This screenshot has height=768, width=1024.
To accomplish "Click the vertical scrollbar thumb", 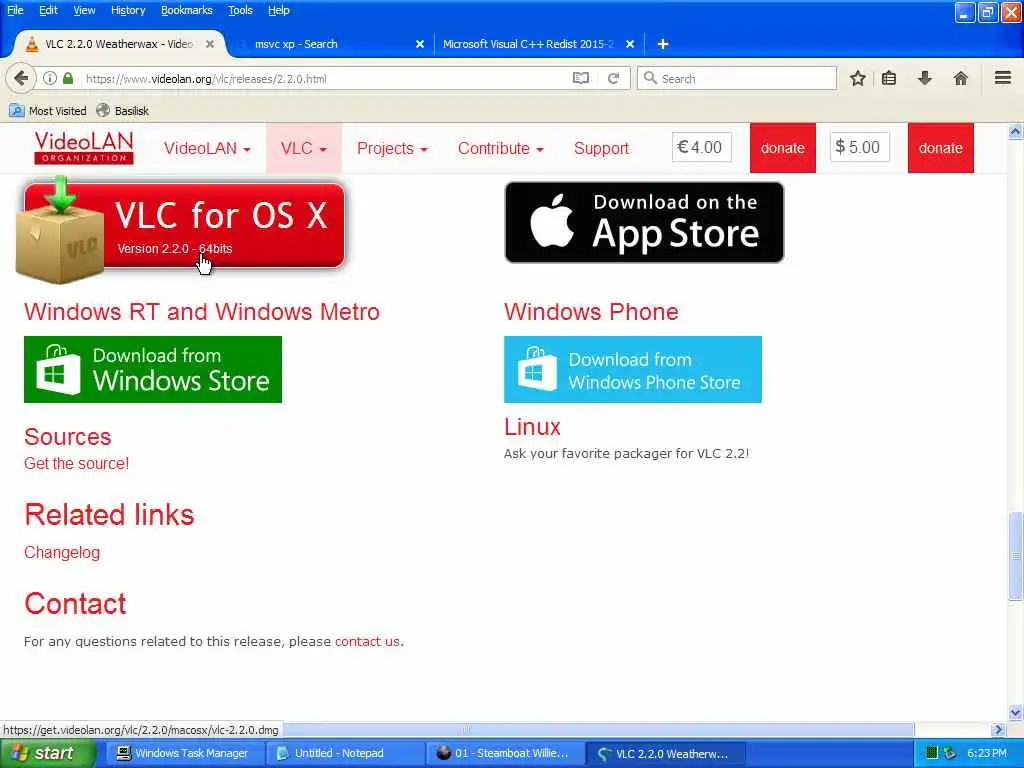I will [x=1016, y=556].
